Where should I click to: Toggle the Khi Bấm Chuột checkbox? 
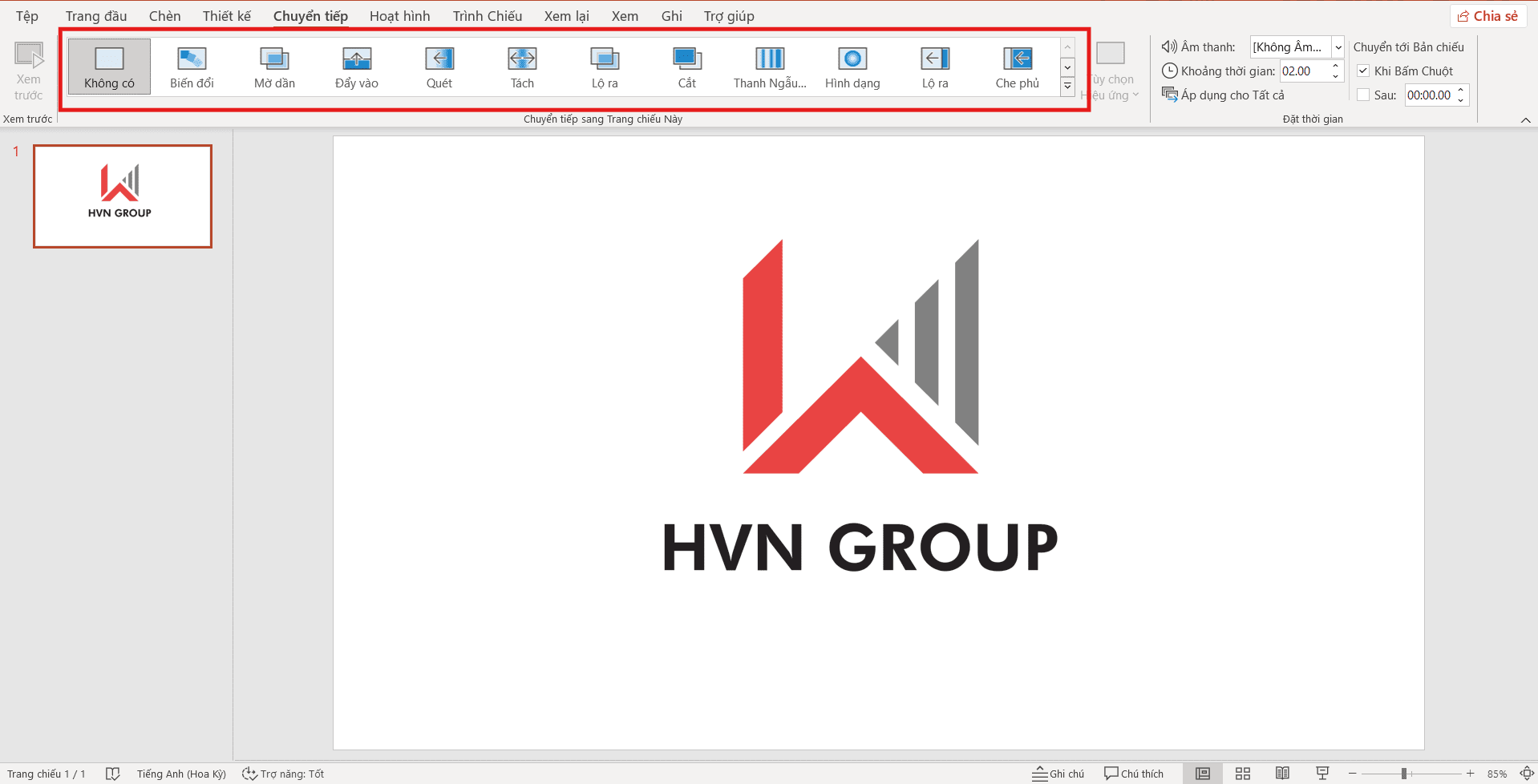pos(1363,71)
